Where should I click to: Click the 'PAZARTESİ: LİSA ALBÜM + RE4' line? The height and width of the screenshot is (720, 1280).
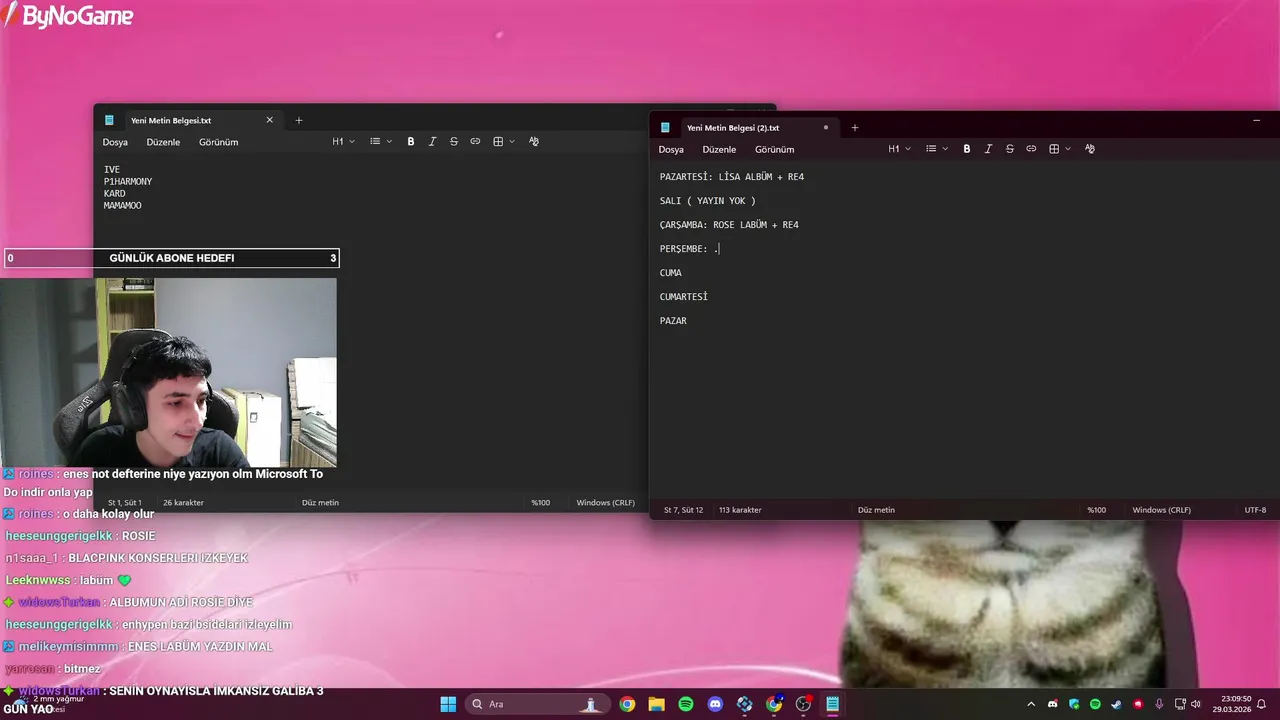click(x=732, y=177)
